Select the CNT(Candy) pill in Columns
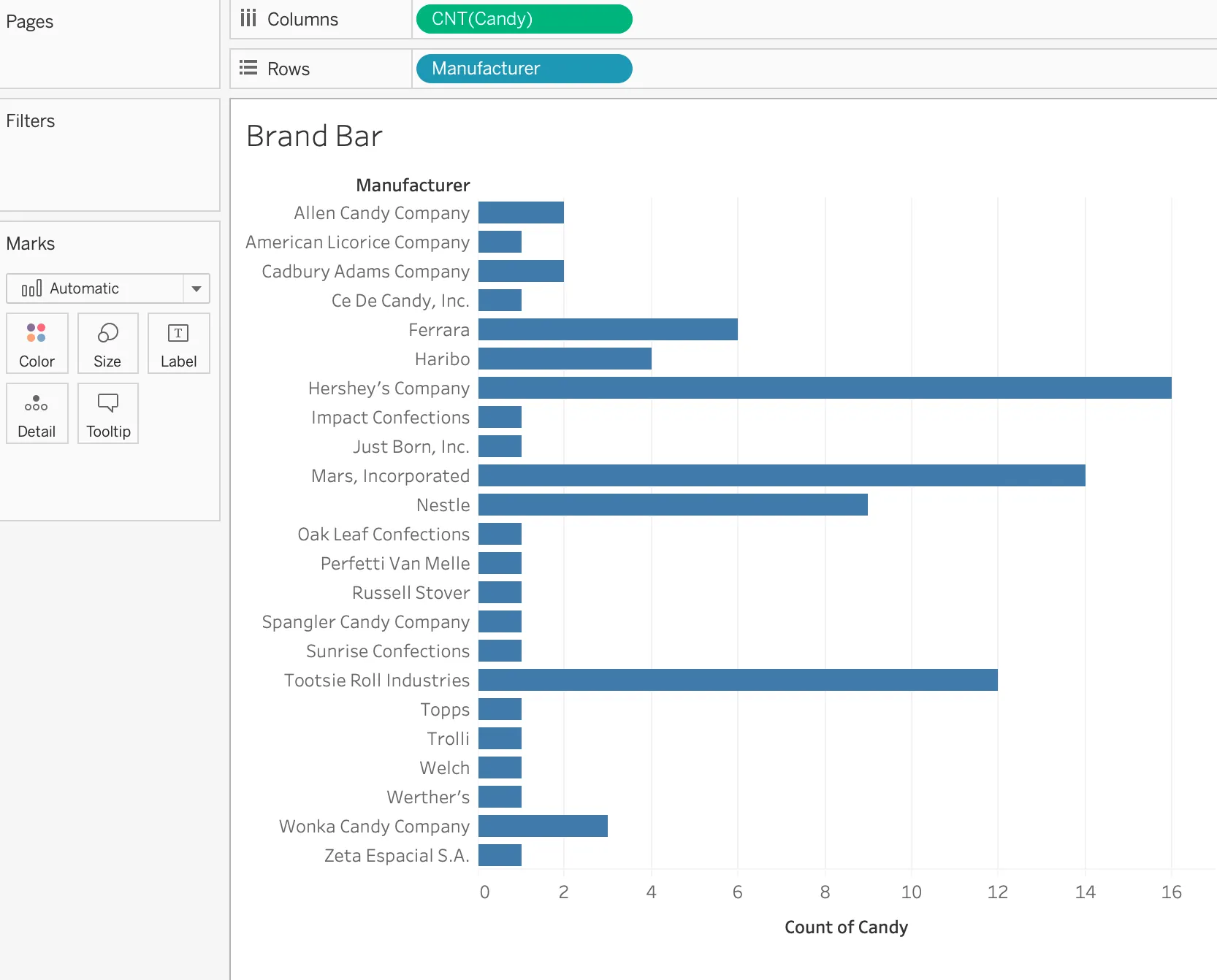 click(x=524, y=19)
